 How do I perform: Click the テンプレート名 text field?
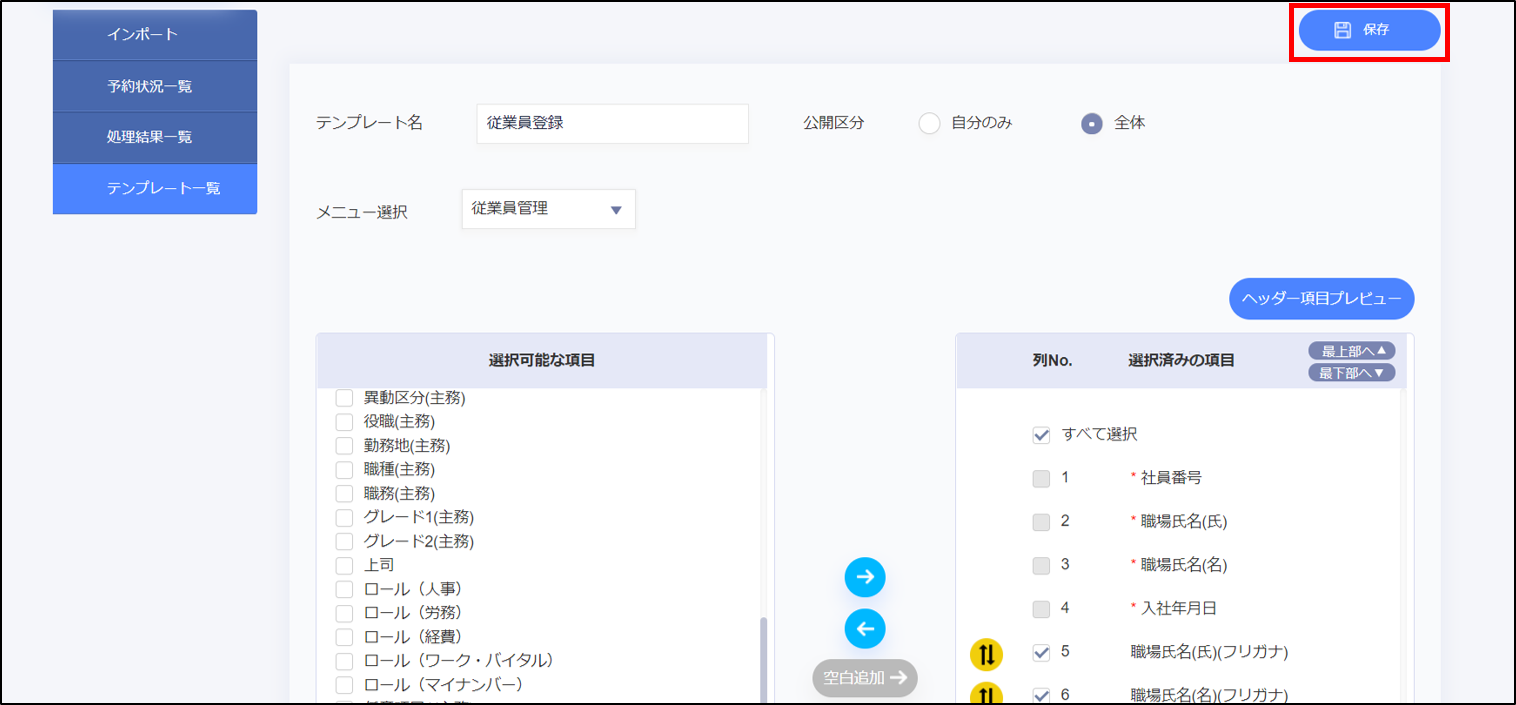coord(612,124)
